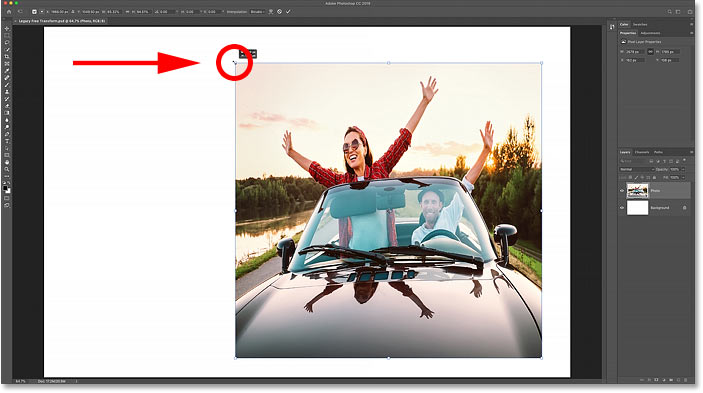Select the Eyedropper tool
The height and width of the screenshot is (393, 703).
[x=7, y=71]
